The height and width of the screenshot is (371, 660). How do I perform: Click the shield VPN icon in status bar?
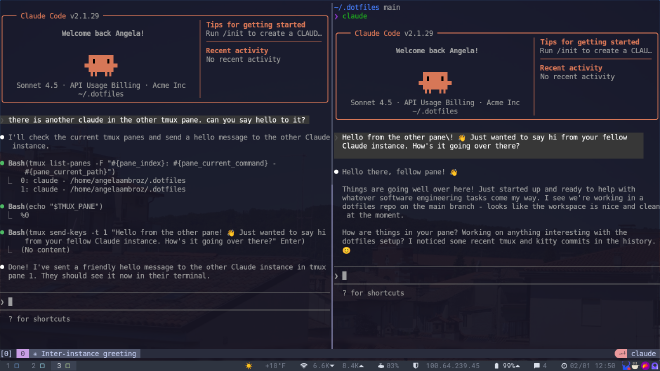pos(415,366)
